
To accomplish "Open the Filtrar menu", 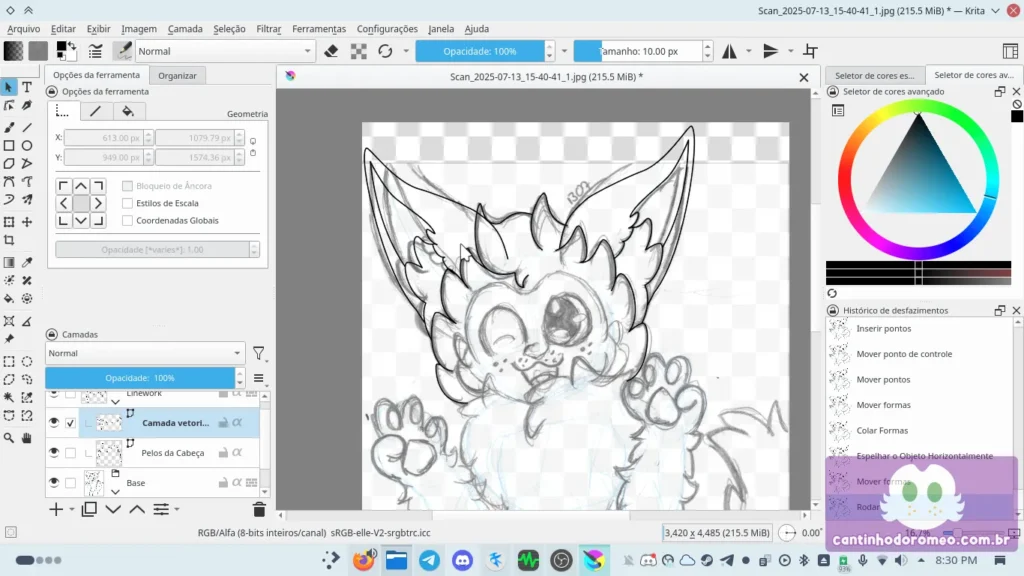I will (268, 29).
